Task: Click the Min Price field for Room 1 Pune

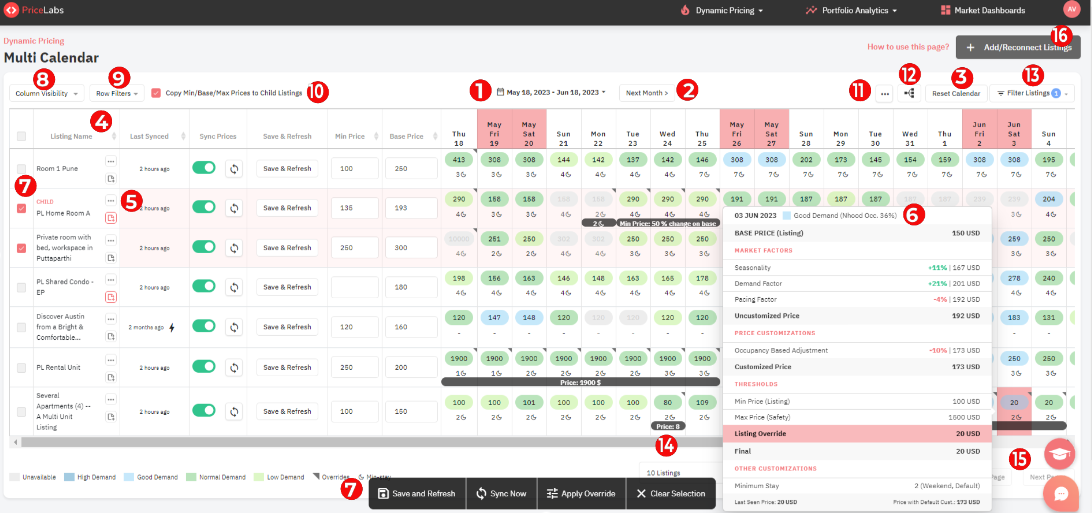Action: (354, 168)
